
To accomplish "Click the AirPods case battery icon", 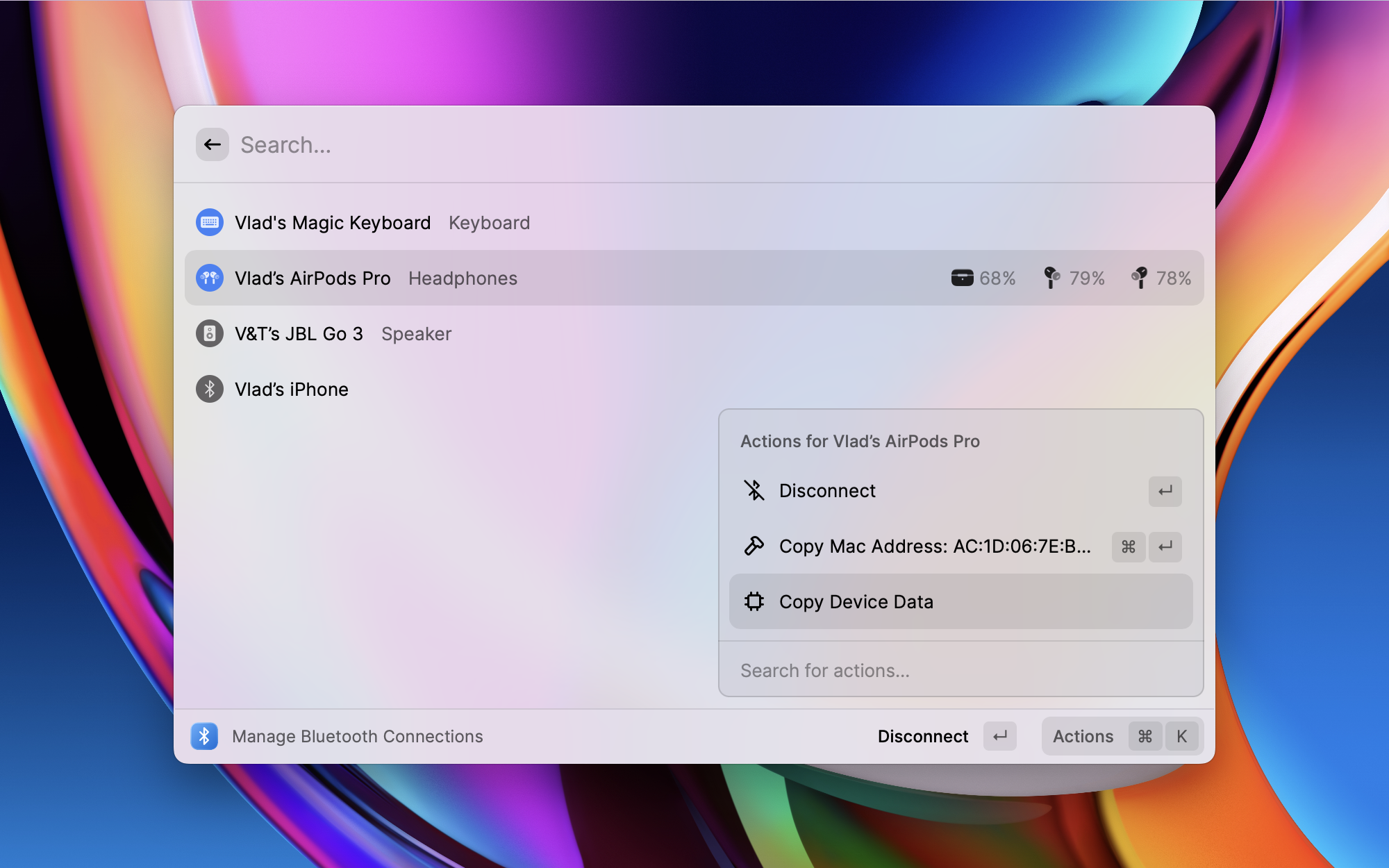I will 962,278.
